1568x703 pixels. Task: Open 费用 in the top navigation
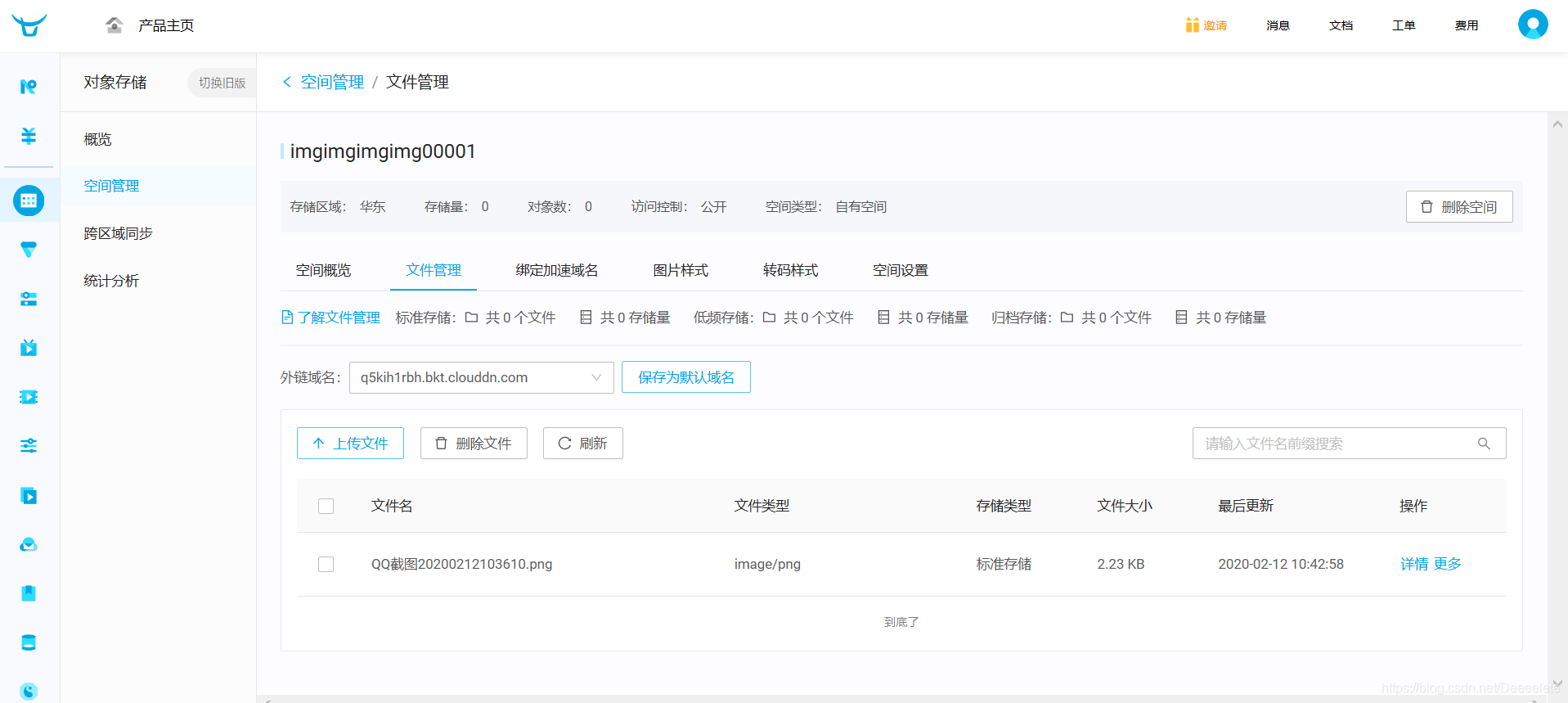pos(1467,25)
